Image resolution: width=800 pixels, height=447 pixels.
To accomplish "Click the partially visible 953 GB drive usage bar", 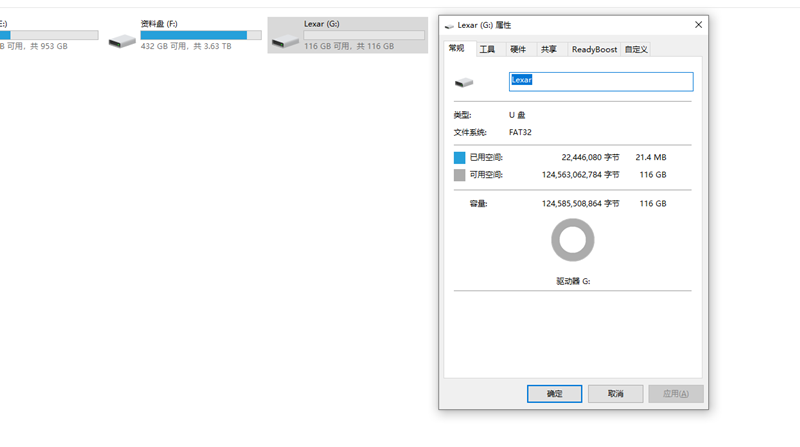I will click(x=49, y=35).
